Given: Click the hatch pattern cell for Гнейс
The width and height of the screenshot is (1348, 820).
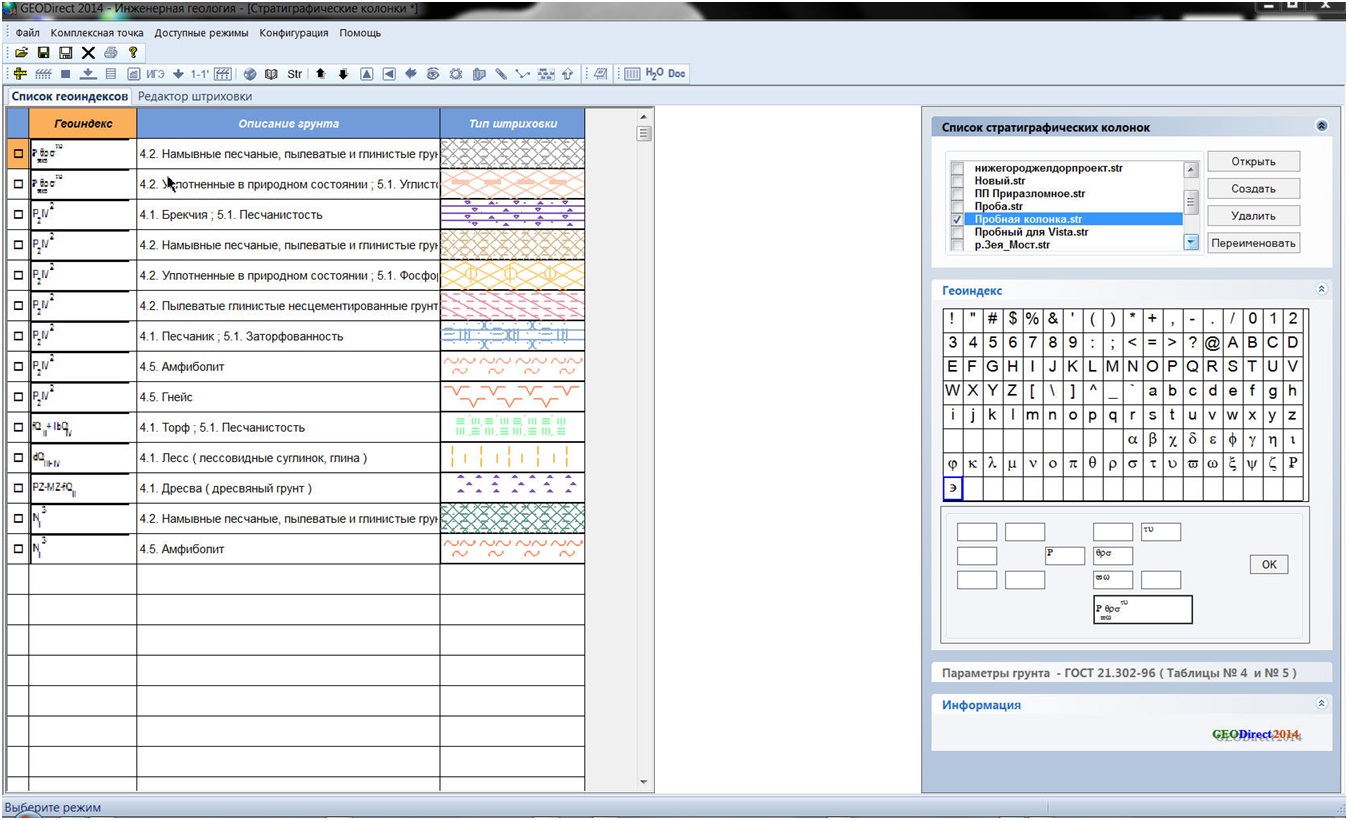Looking at the screenshot, I should (512, 397).
